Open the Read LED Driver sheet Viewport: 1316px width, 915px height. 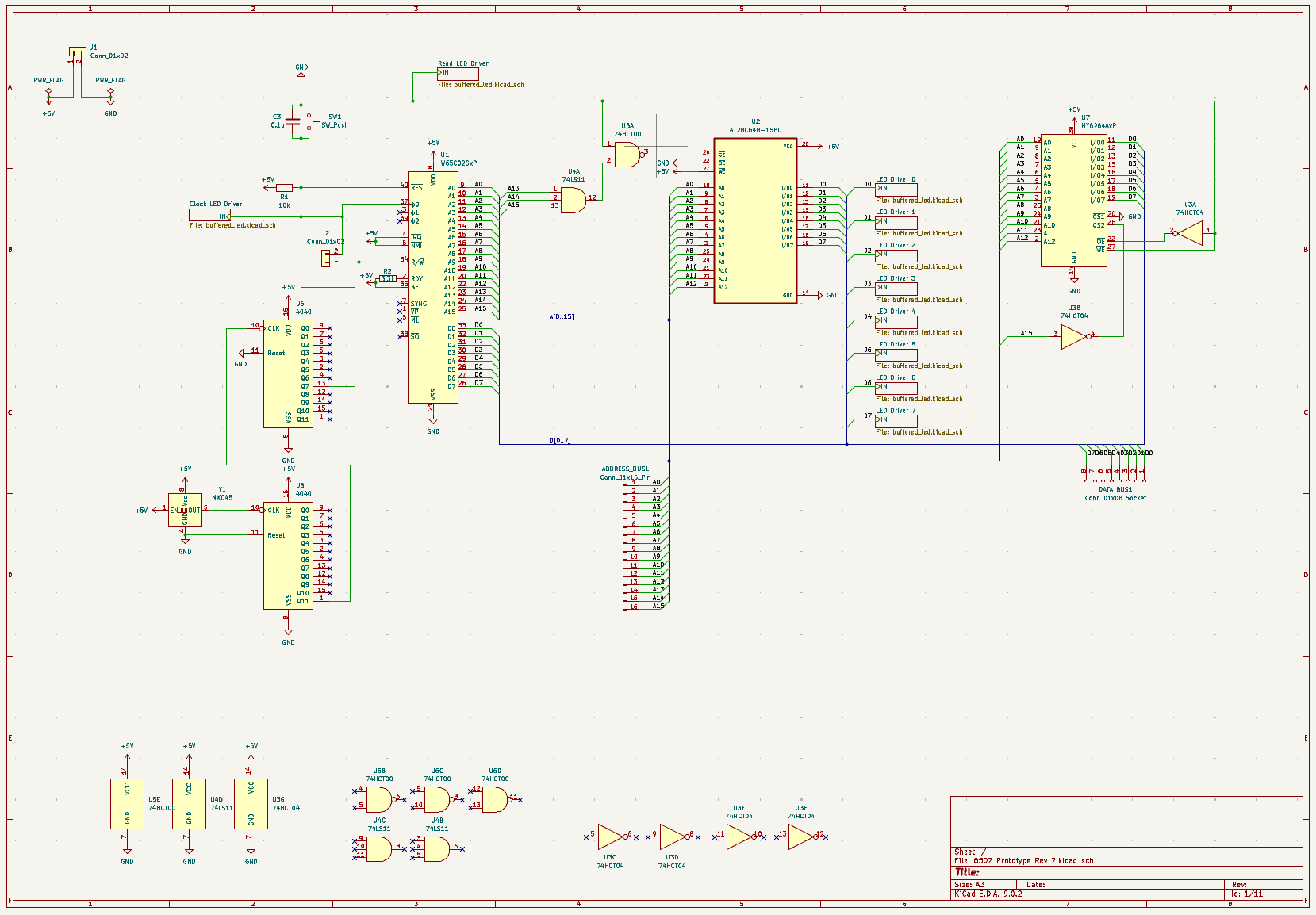coord(458,73)
